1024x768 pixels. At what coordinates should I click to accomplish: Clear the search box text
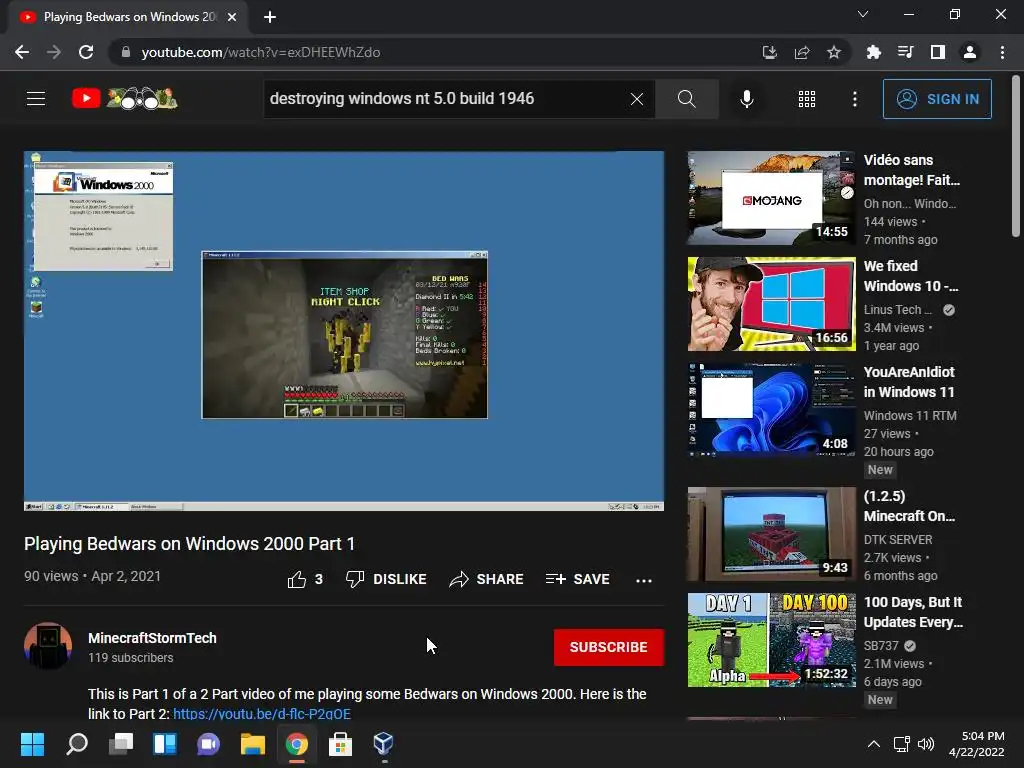coord(637,99)
